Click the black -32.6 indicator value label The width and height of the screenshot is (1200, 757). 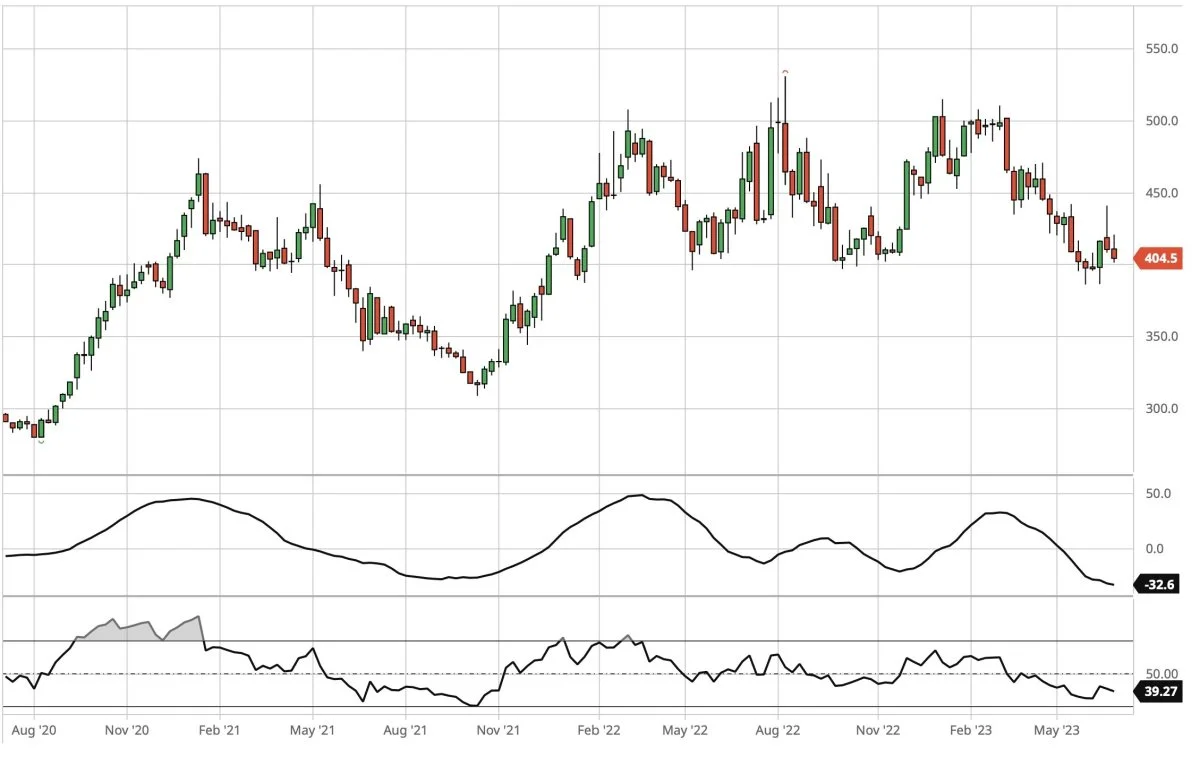click(1159, 584)
